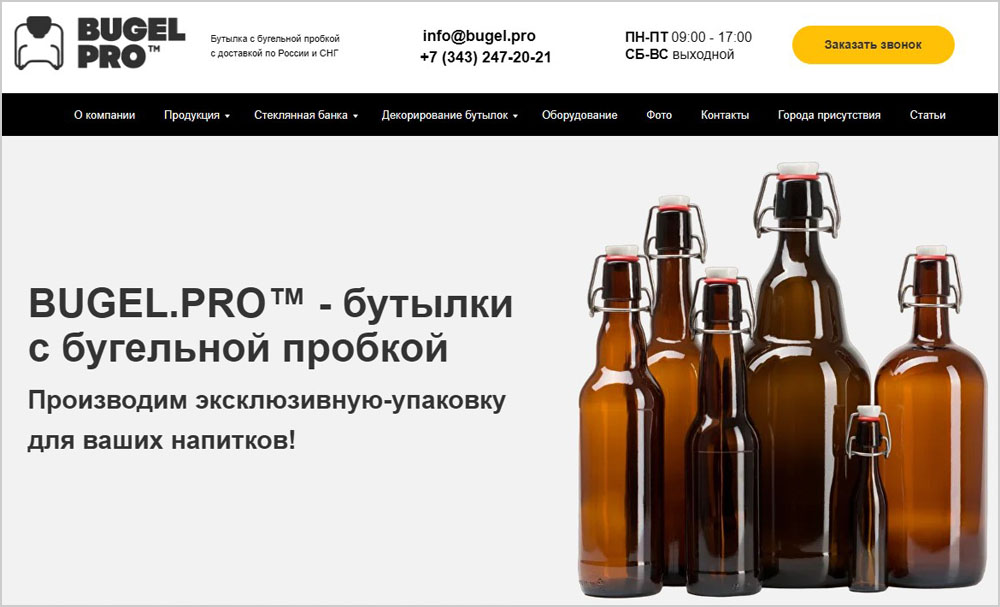Click the 'СБ-ВС выходной' text
Image resolution: width=1000 pixels, height=607 pixels.
679,55
